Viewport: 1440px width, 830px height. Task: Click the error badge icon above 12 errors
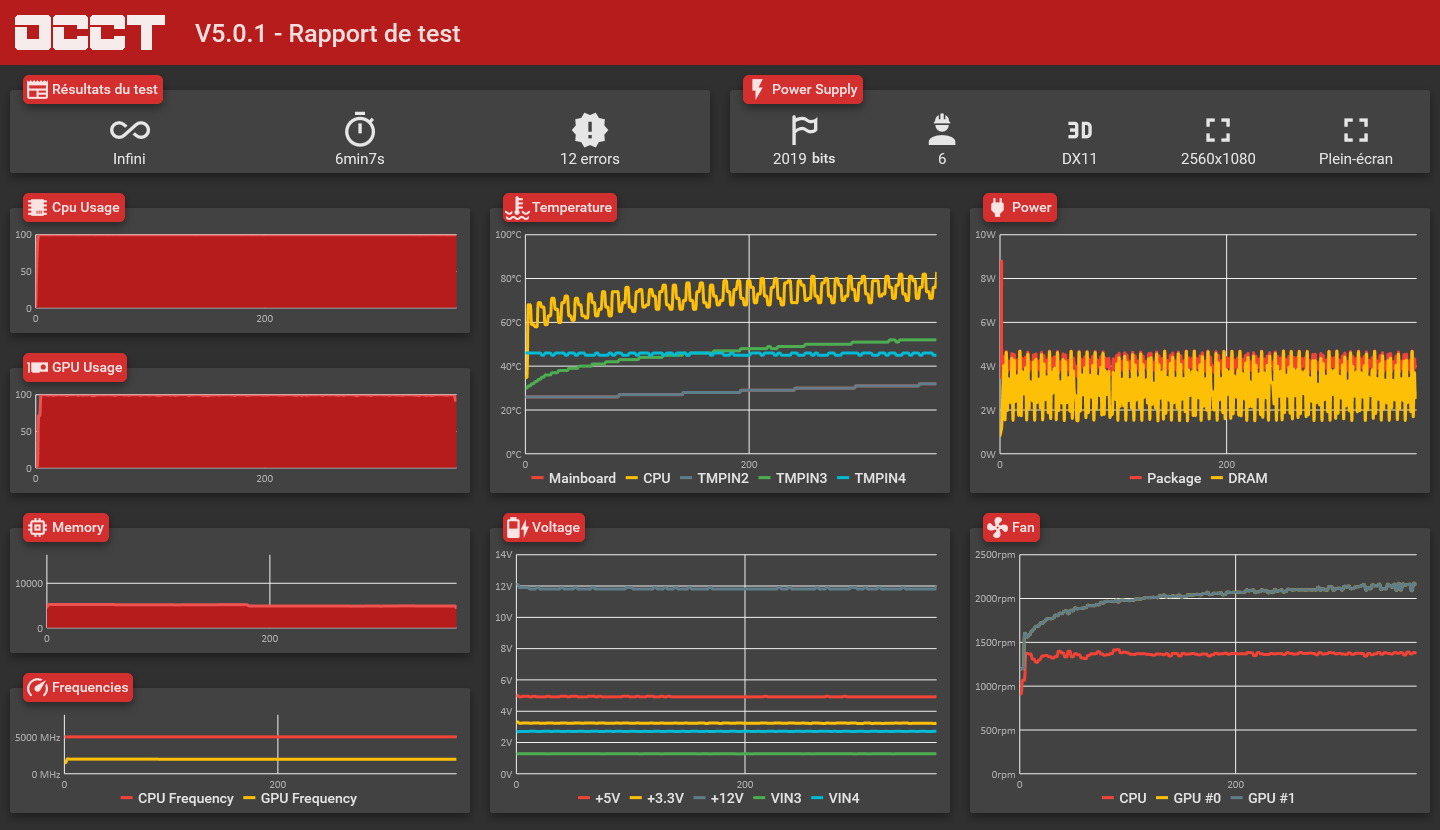pyautogui.click(x=590, y=130)
